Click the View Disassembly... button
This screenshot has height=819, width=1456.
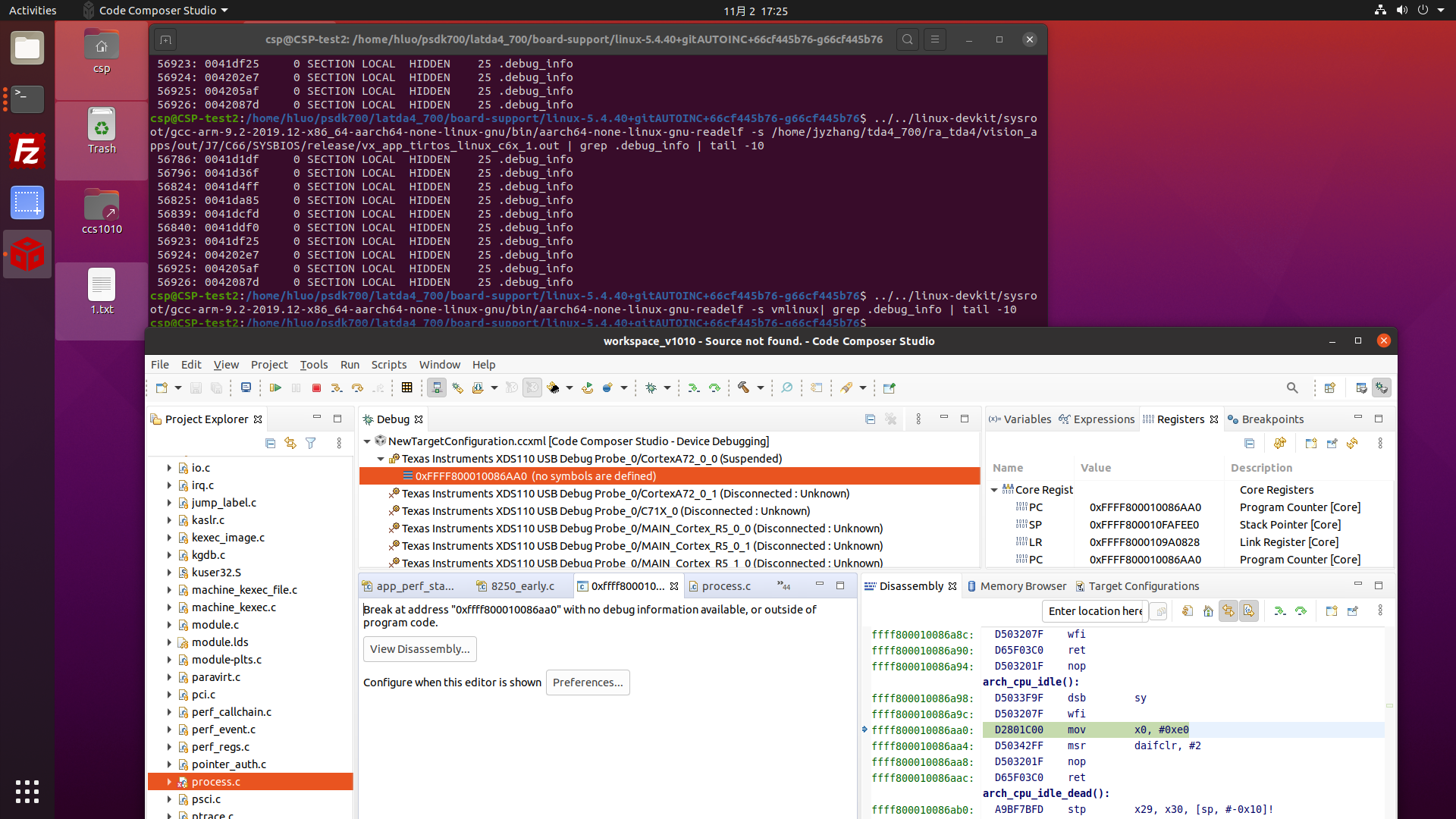[420, 649]
